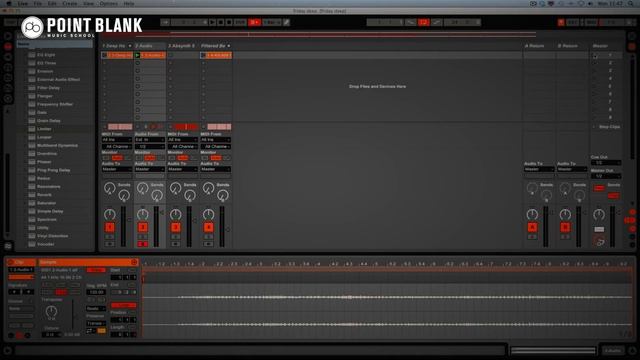Open track 2 Audio To Master dropdown
640x360 pixels.
150,169
